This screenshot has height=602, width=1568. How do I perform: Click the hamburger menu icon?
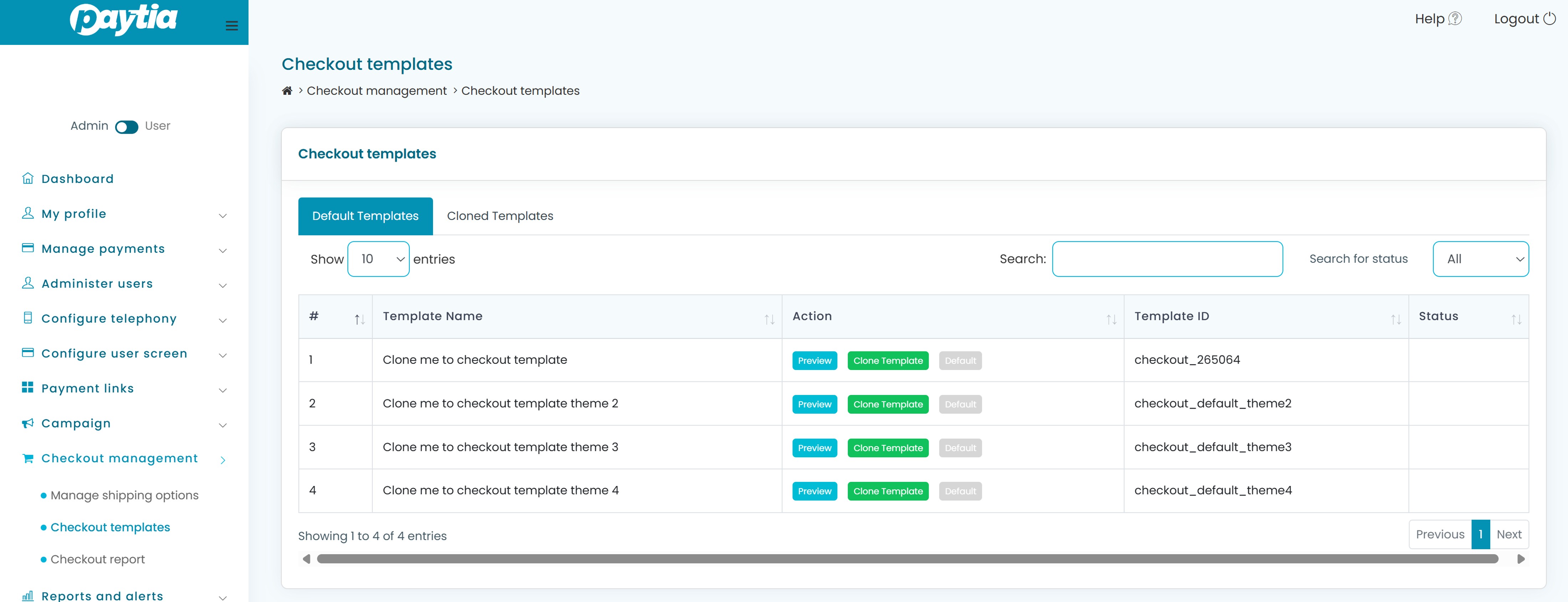[231, 26]
